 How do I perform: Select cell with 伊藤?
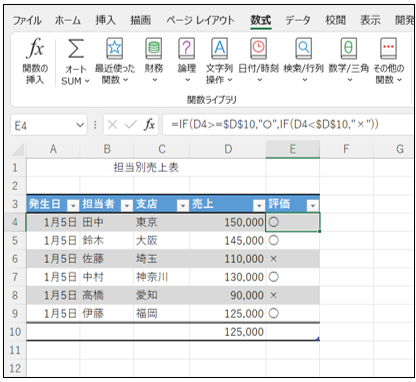coord(107,314)
